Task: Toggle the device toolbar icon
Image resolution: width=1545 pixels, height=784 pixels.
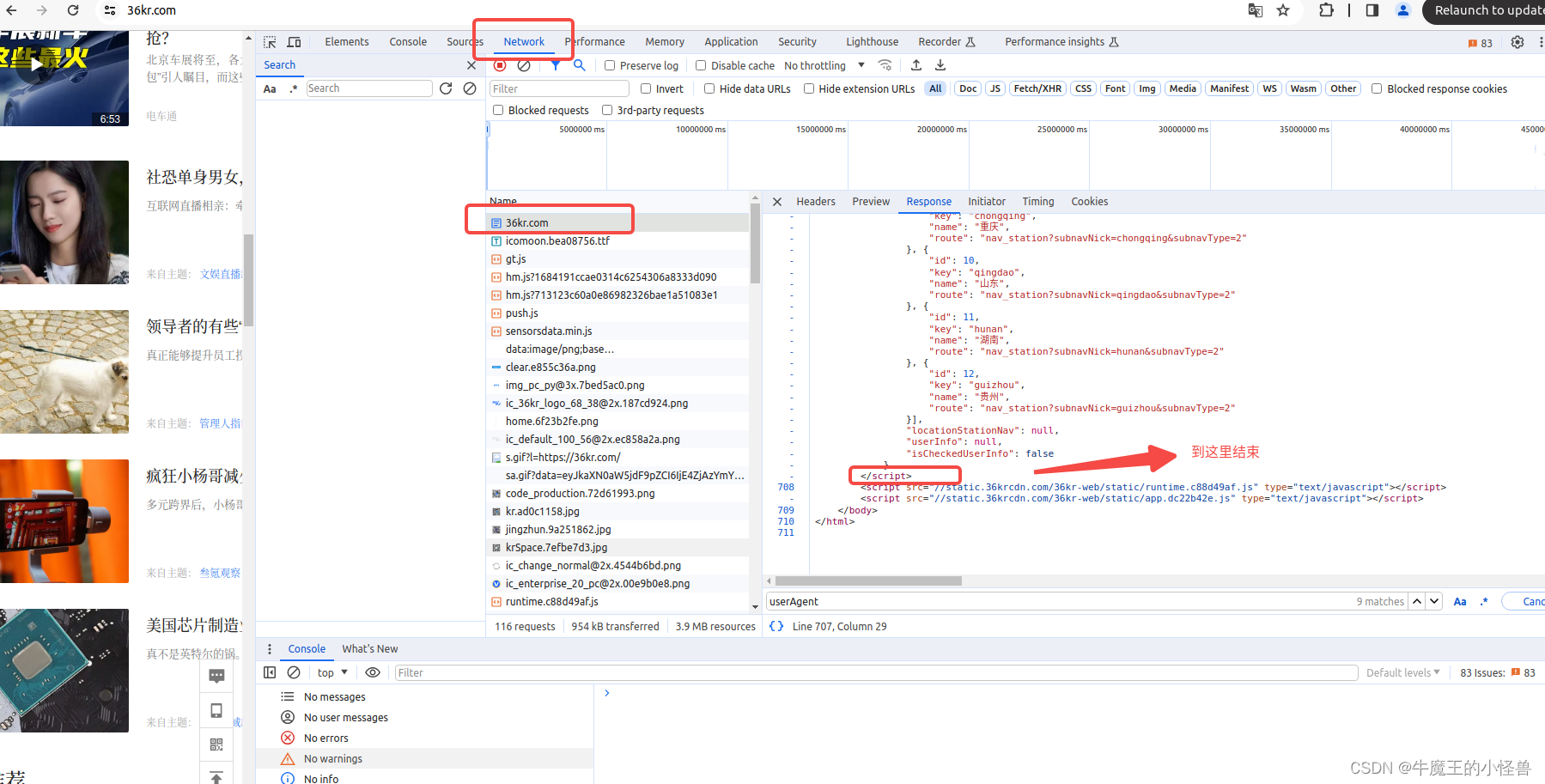Action: (x=294, y=42)
